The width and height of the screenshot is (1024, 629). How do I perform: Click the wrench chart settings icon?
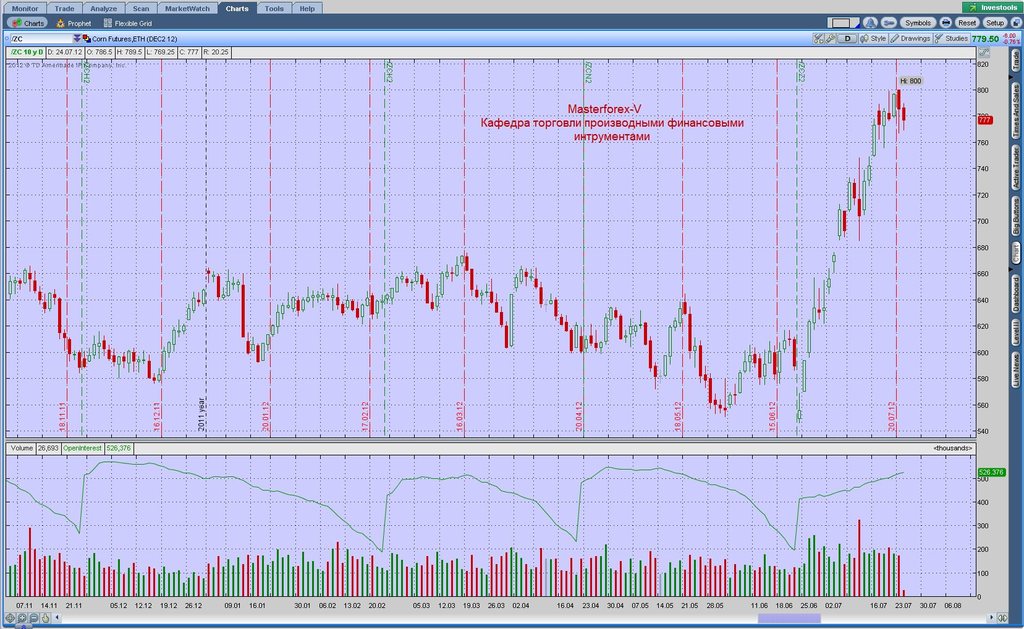click(x=829, y=39)
